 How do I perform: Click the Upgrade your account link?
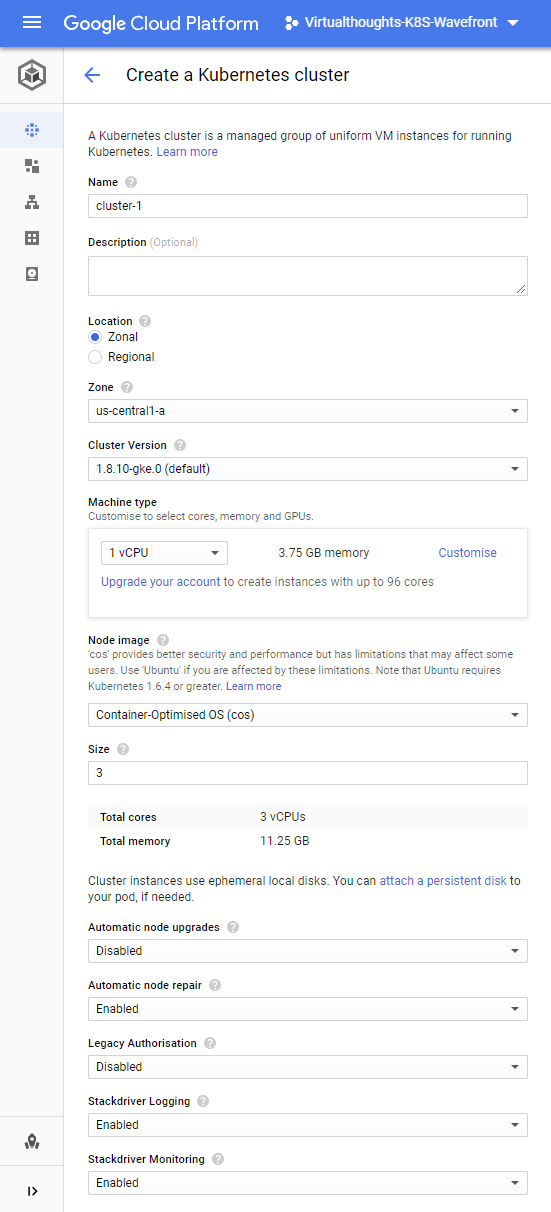[160, 582]
